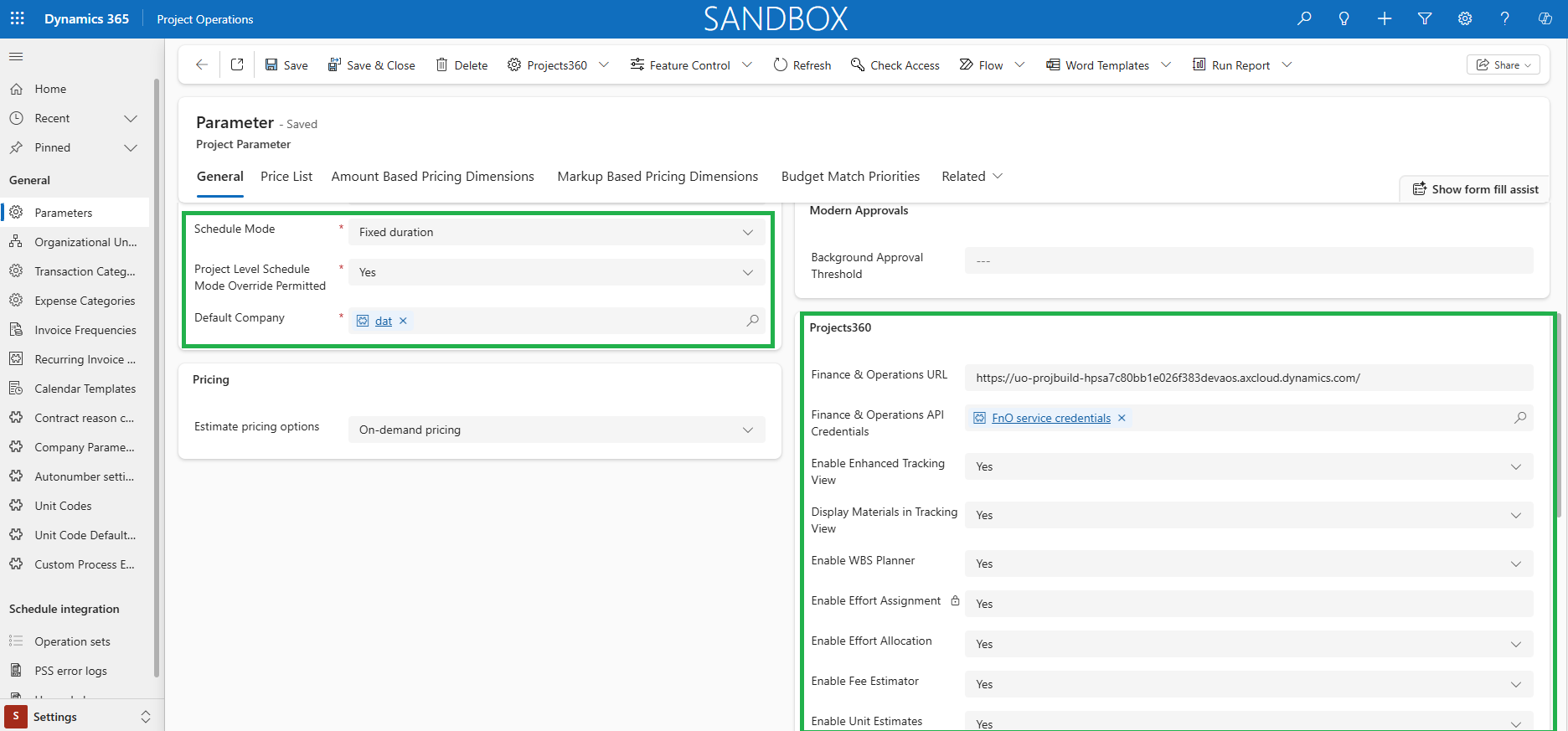The height and width of the screenshot is (731, 1568).
Task: Remove FnO service credentials lookup value
Action: pos(1122,418)
